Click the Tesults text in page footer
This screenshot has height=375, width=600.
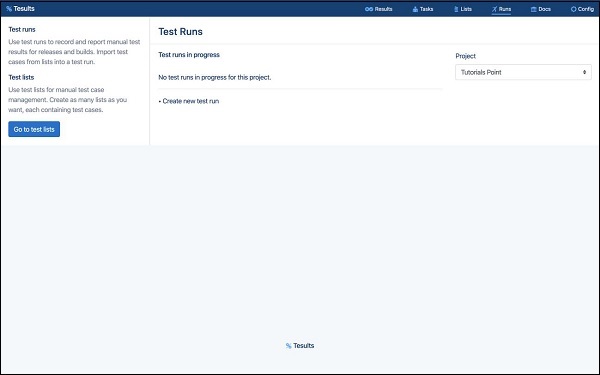click(x=304, y=346)
